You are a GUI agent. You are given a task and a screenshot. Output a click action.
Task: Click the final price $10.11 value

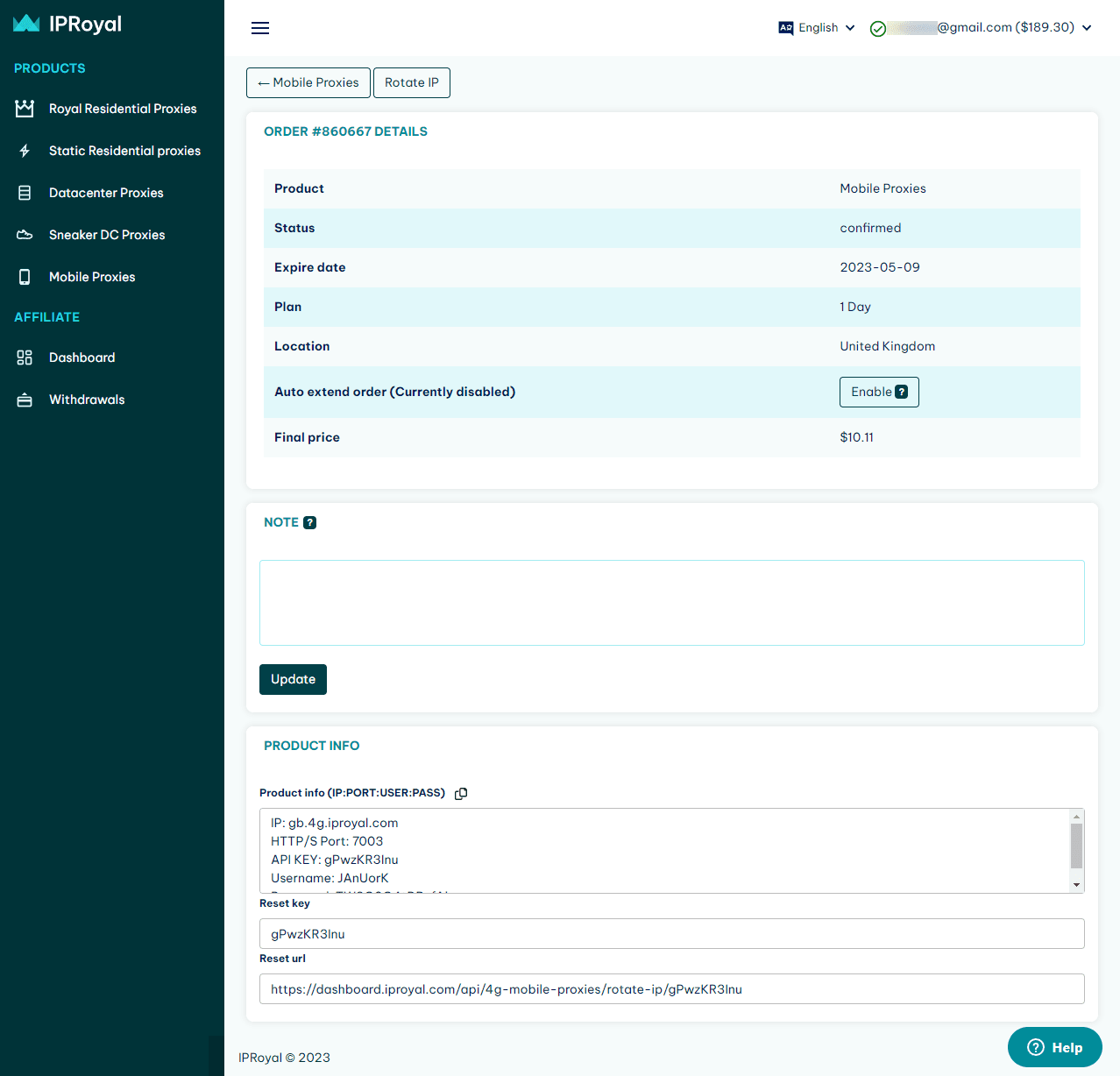[856, 437]
